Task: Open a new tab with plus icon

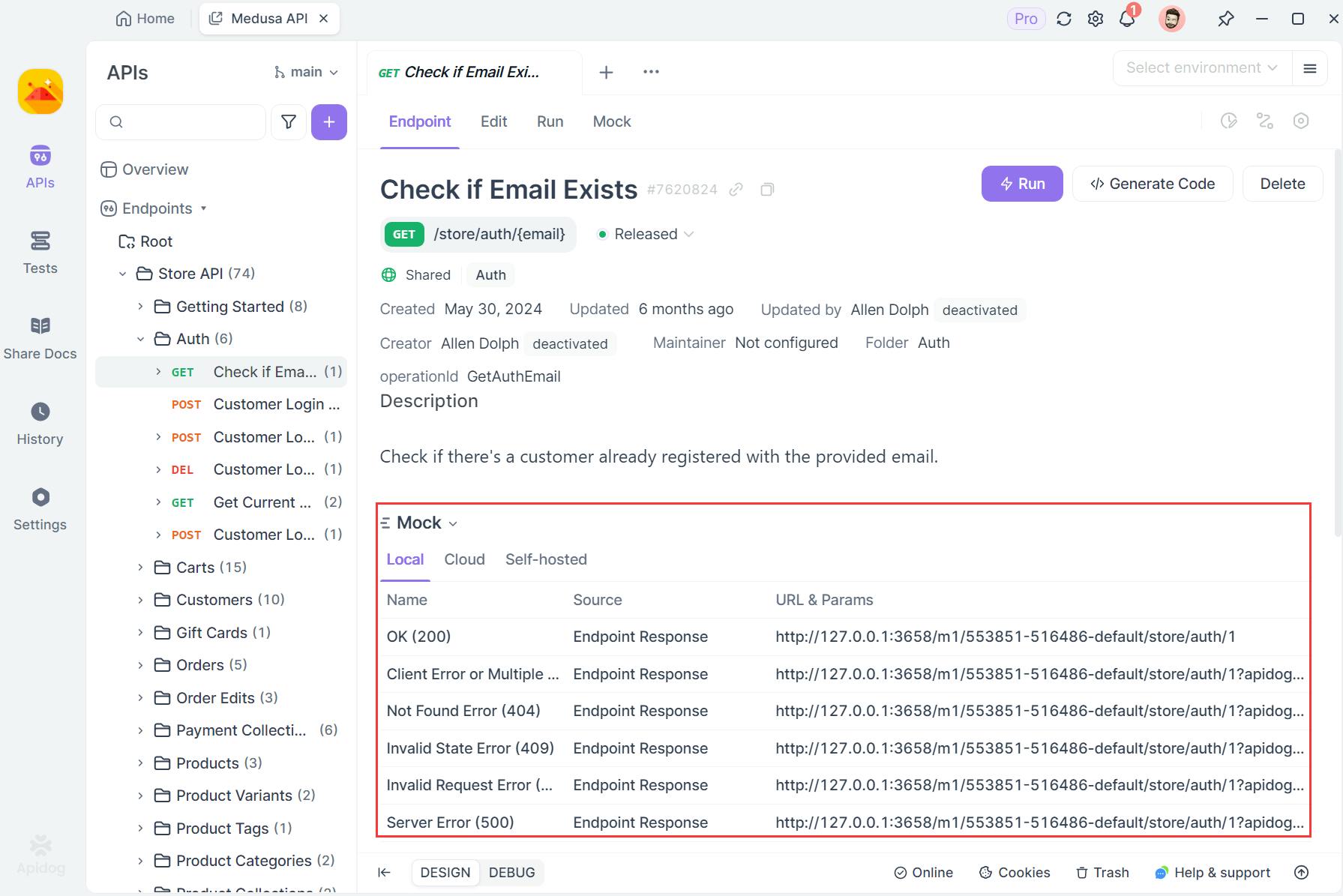Action: point(607,72)
